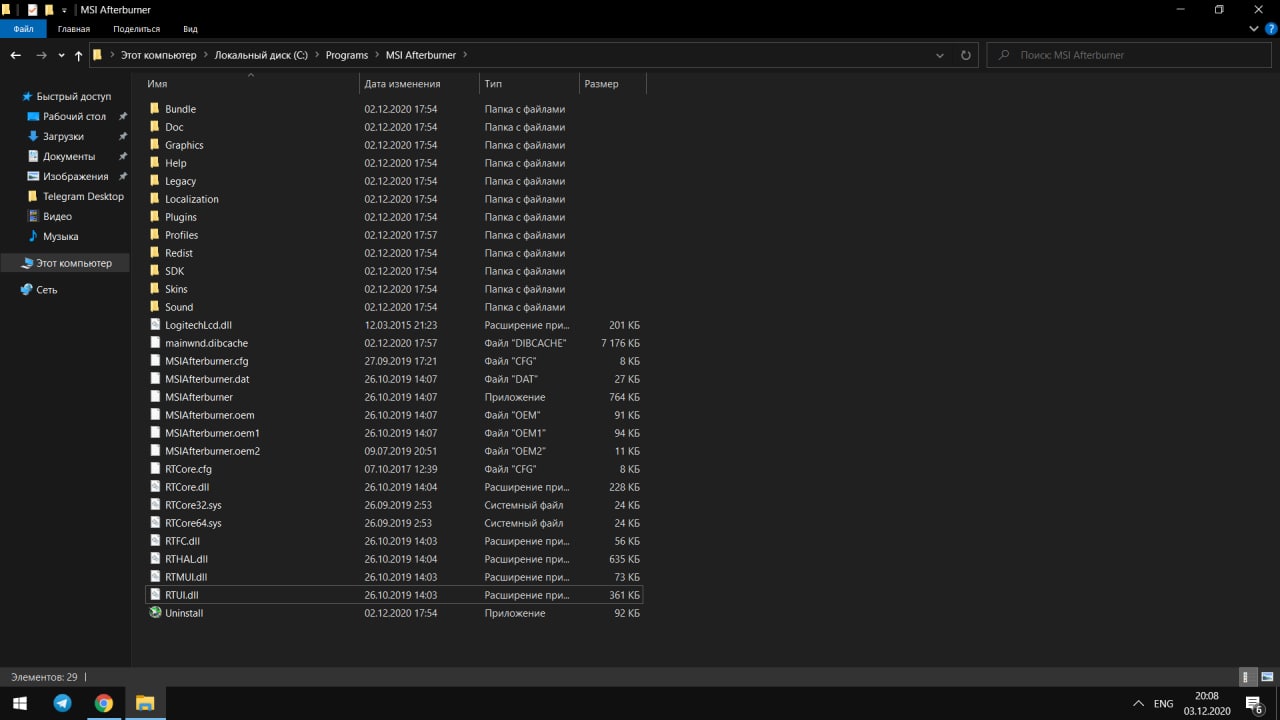The image size is (1280, 720).
Task: Open Telegram from the taskbar
Action: tap(62, 703)
